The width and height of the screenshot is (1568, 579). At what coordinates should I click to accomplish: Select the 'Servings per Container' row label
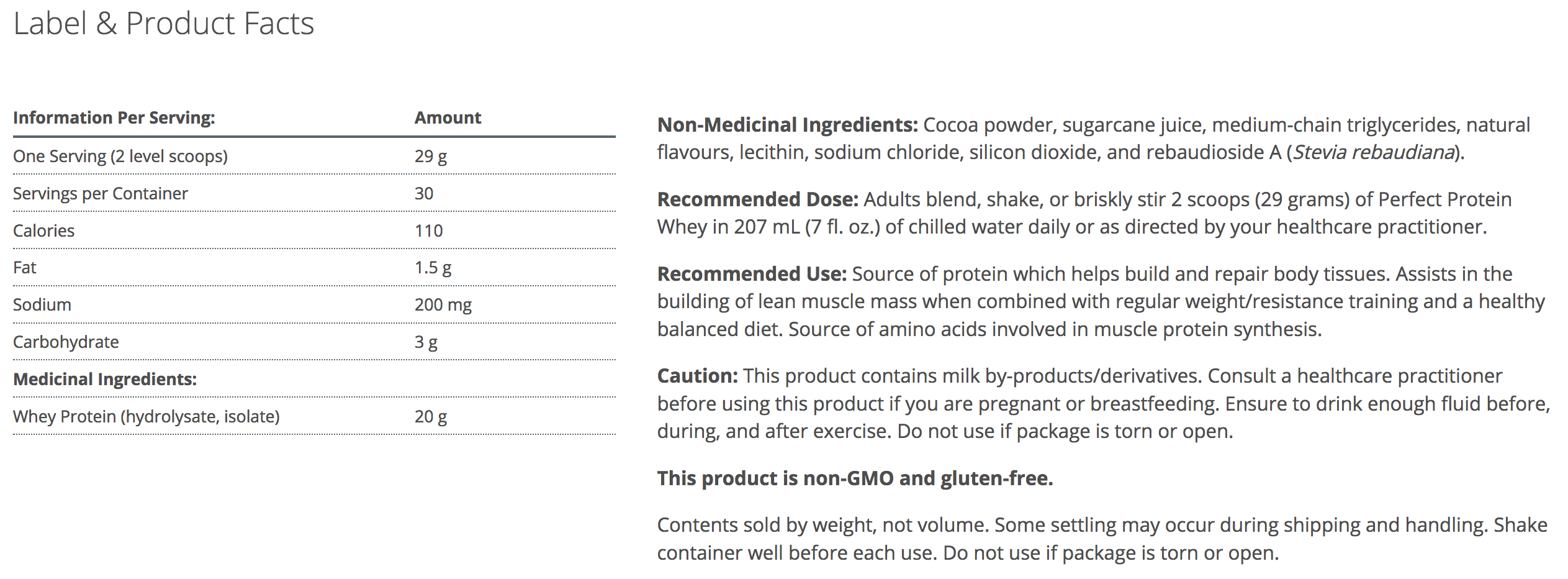click(100, 193)
